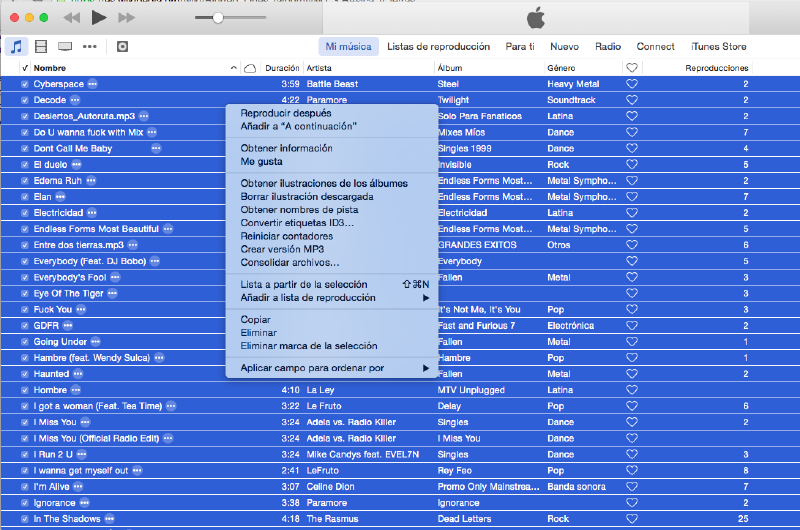Click the iCloud status column header
The height and width of the screenshot is (530, 800).
250,68
